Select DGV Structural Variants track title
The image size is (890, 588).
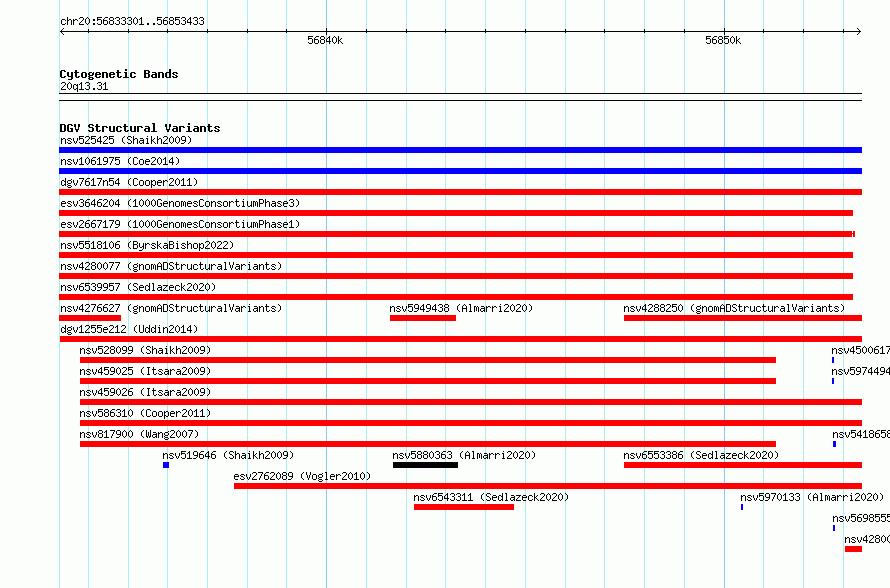[140, 128]
